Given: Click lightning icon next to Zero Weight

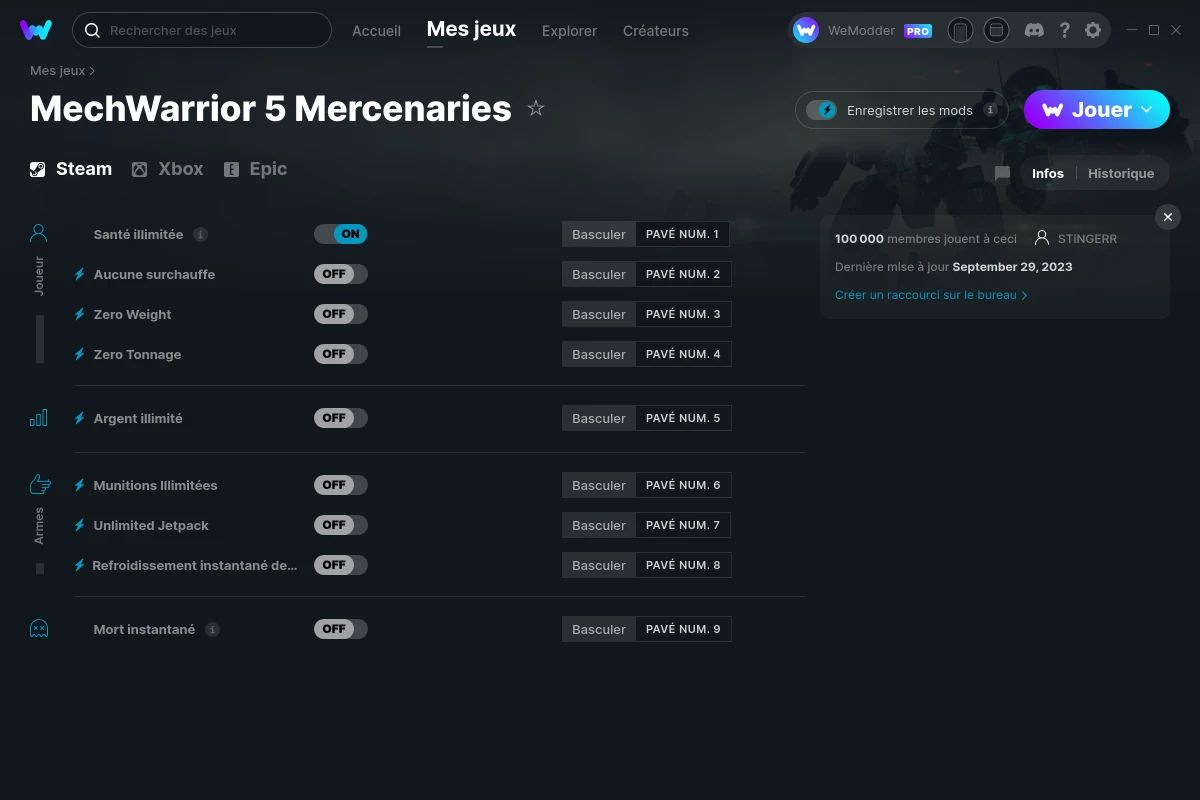Looking at the screenshot, I should (x=79, y=314).
